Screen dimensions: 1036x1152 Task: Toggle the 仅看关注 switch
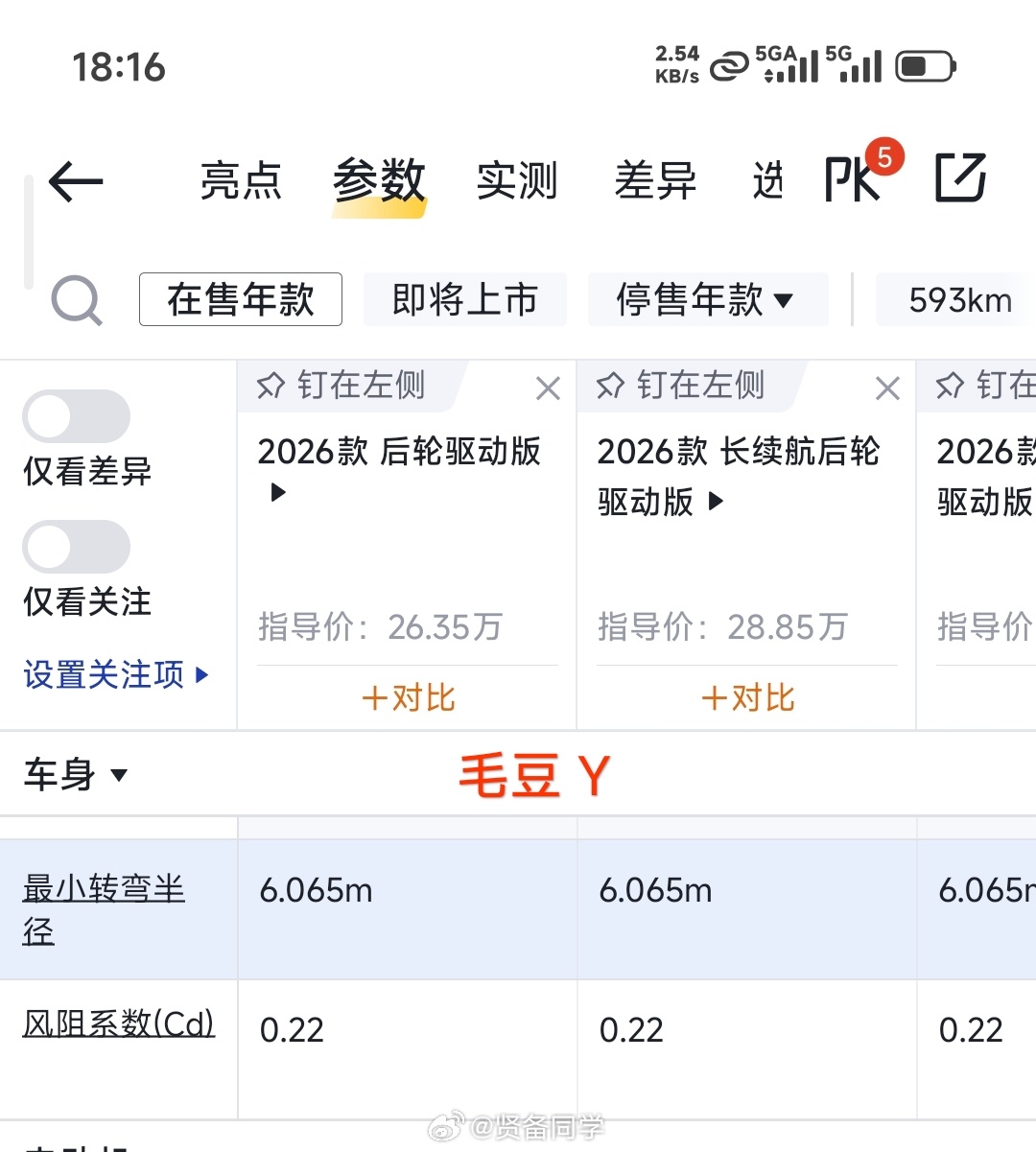point(77,547)
